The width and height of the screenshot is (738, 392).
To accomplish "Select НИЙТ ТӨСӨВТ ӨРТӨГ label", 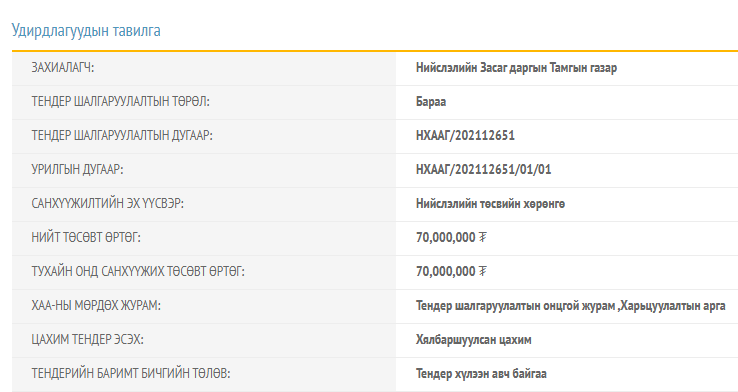I will click(86, 238).
